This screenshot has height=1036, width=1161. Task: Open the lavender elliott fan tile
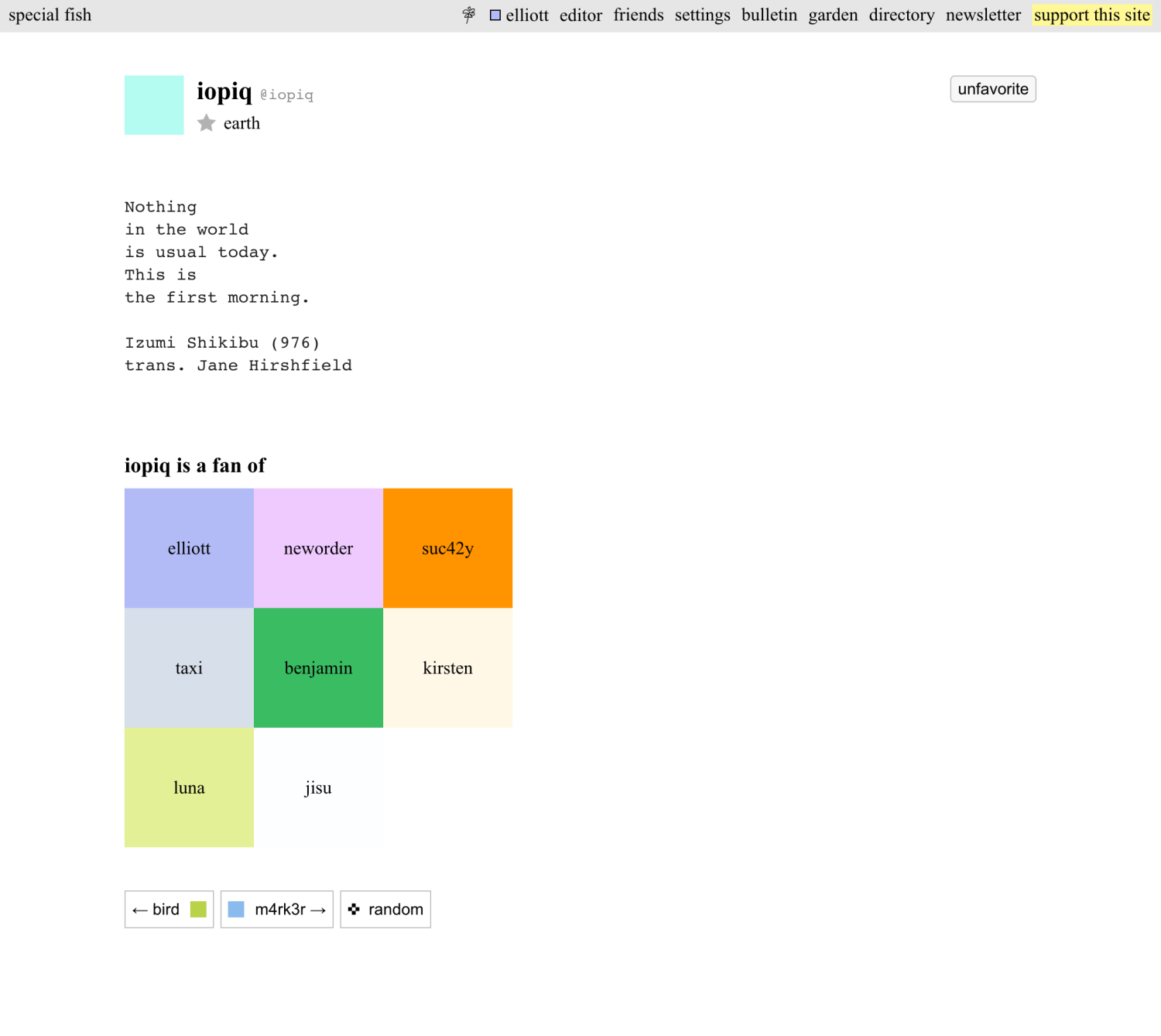click(189, 548)
